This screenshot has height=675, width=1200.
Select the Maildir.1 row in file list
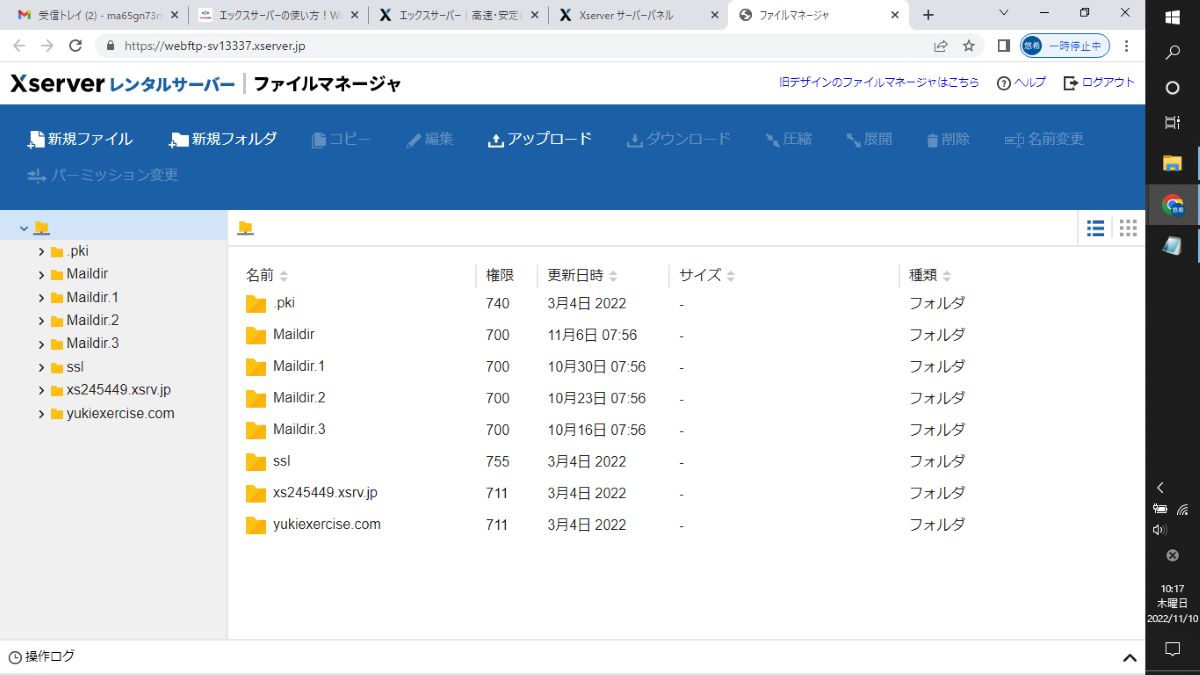[686, 367]
